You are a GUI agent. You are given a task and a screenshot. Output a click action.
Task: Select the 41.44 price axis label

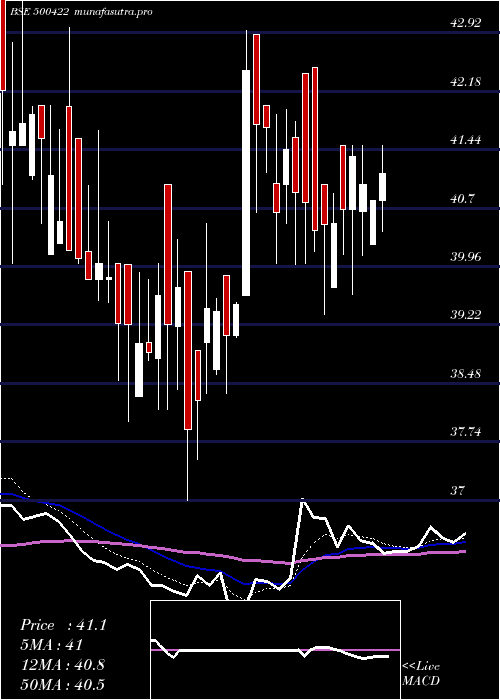[466, 140]
